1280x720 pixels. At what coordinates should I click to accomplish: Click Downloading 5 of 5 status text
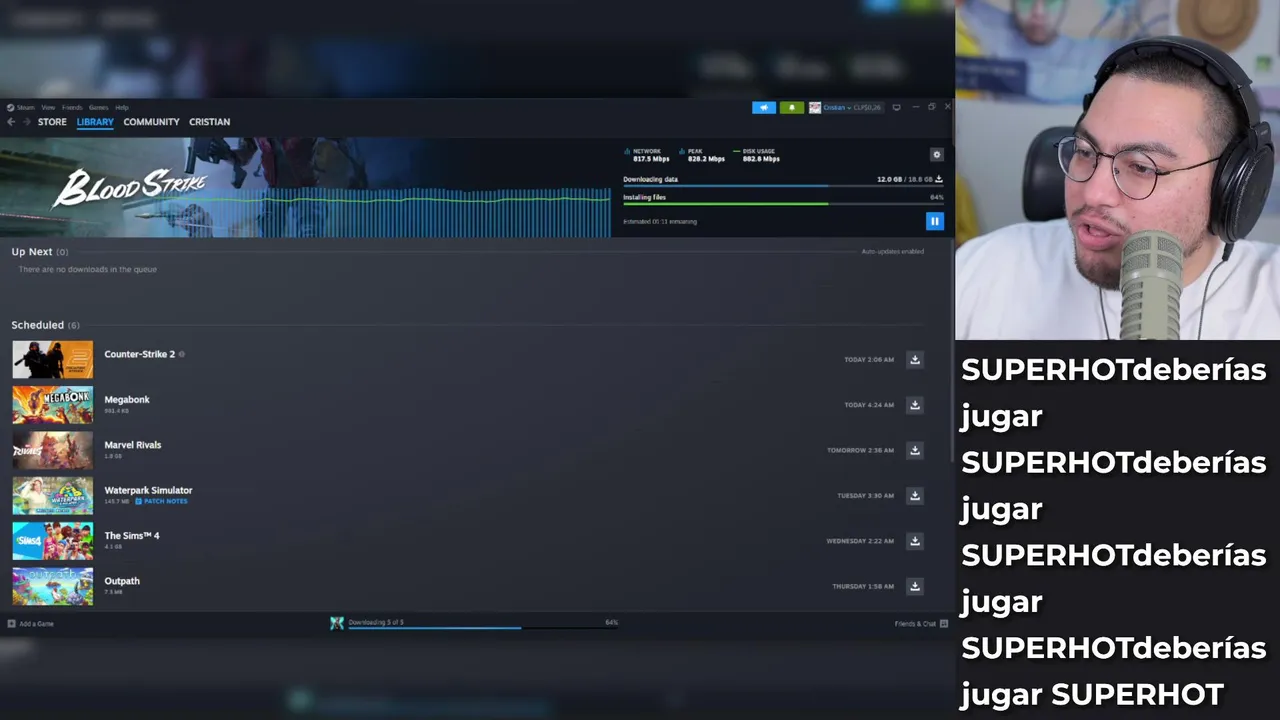point(376,622)
